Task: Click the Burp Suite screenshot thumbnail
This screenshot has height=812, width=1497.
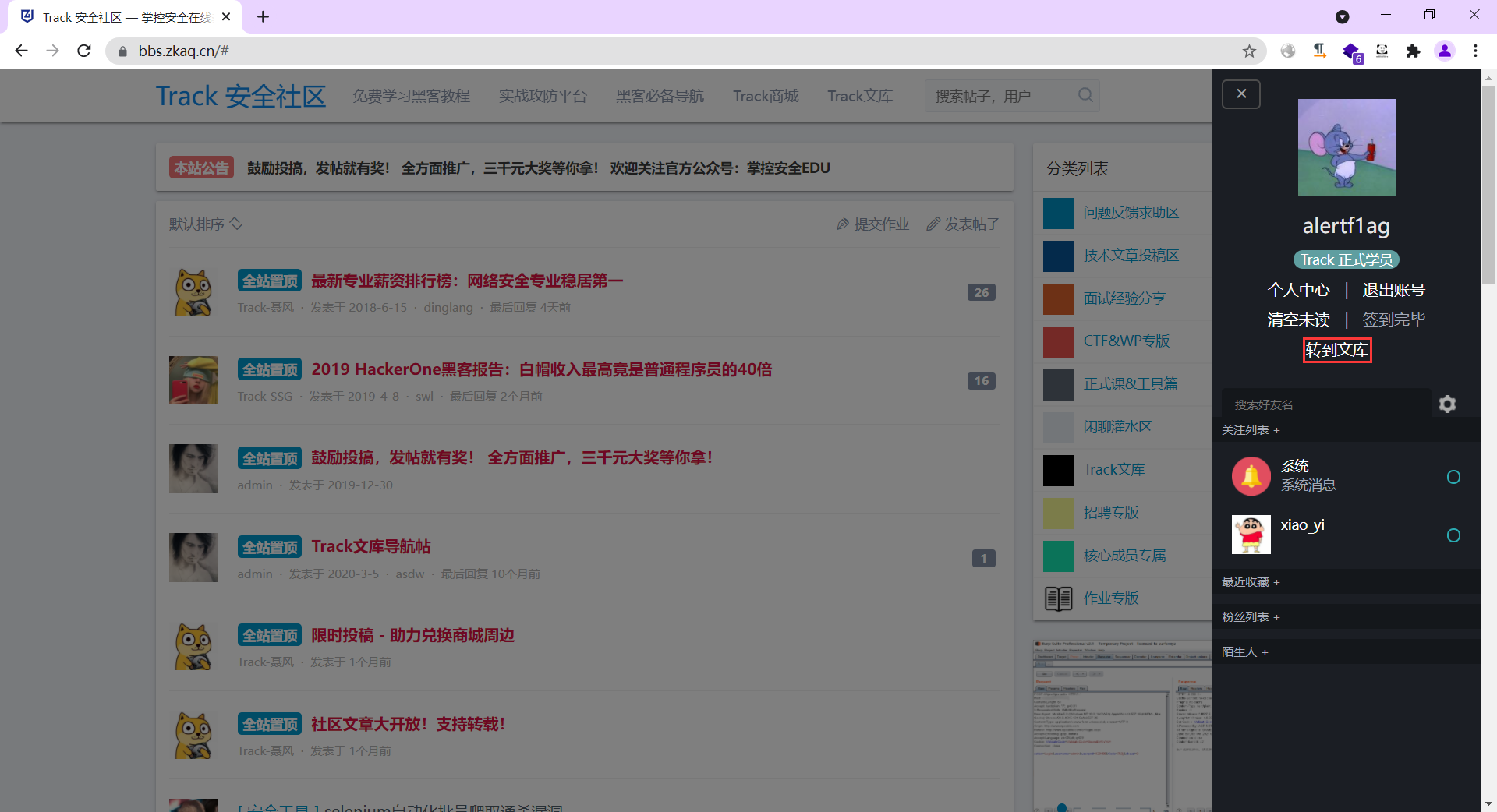Action: point(1123,726)
